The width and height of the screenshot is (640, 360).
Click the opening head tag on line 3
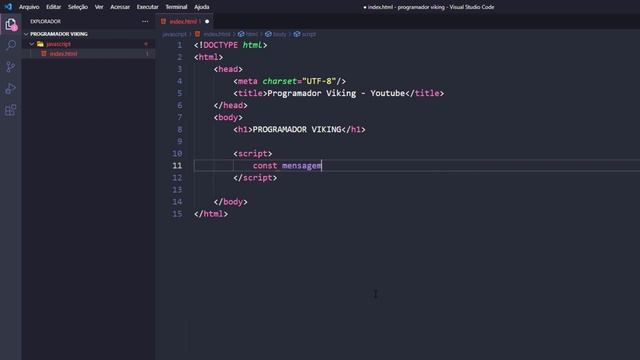[x=228, y=69]
